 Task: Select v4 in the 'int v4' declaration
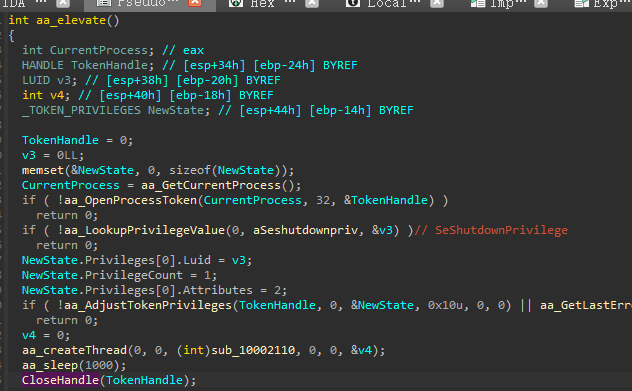pos(57,95)
